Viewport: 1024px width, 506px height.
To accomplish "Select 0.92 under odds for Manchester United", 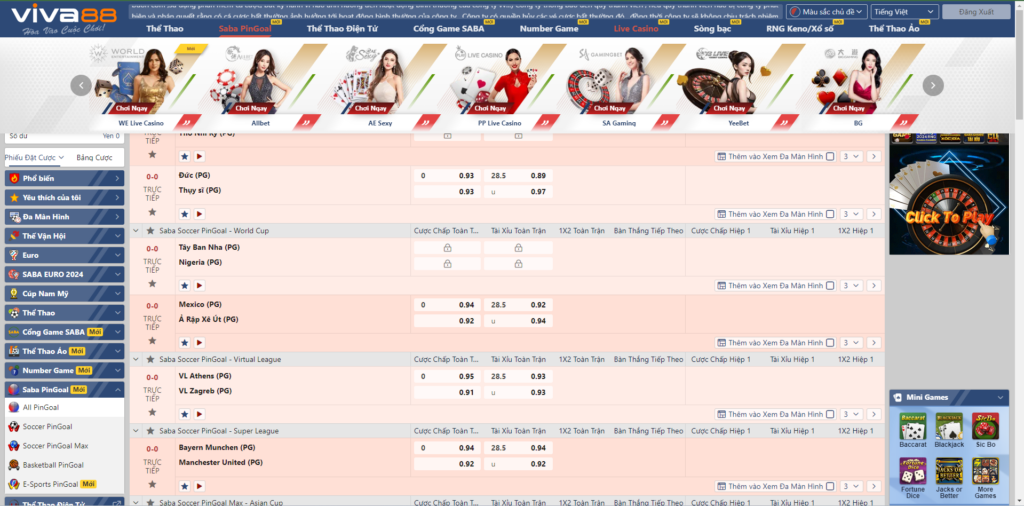I will coord(519,464).
